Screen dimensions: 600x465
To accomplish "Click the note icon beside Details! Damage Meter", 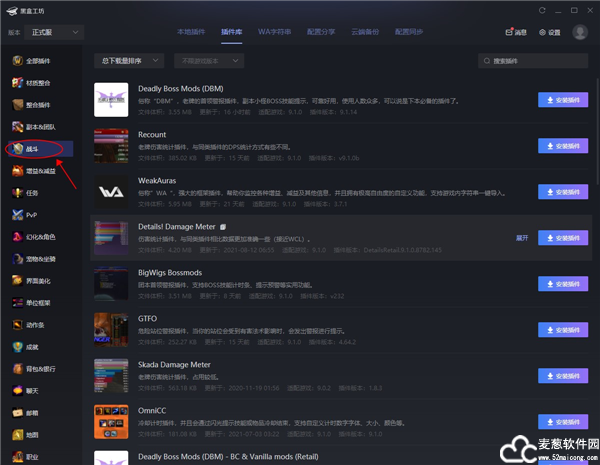I will pos(223,227).
